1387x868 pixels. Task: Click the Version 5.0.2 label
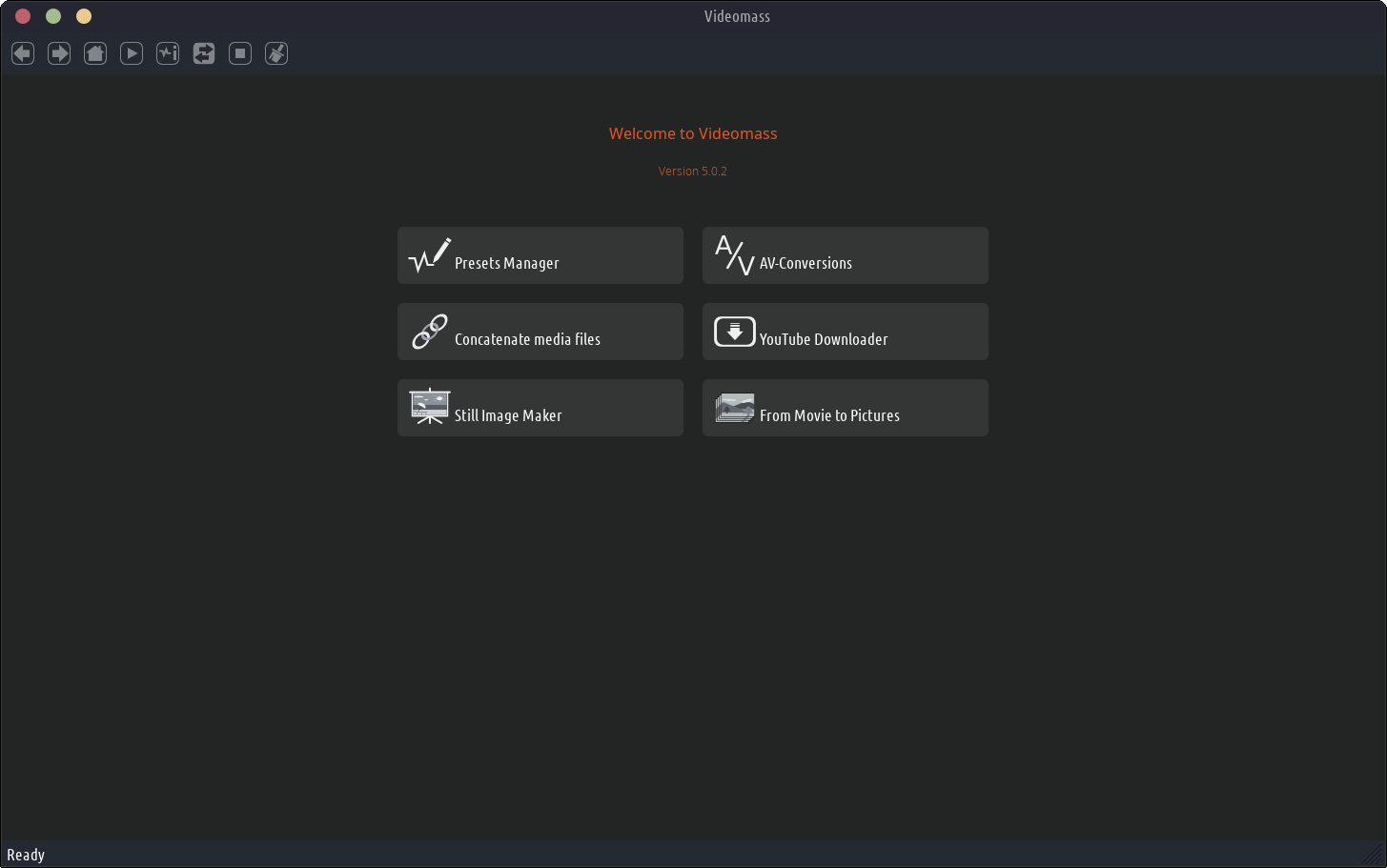pos(692,172)
